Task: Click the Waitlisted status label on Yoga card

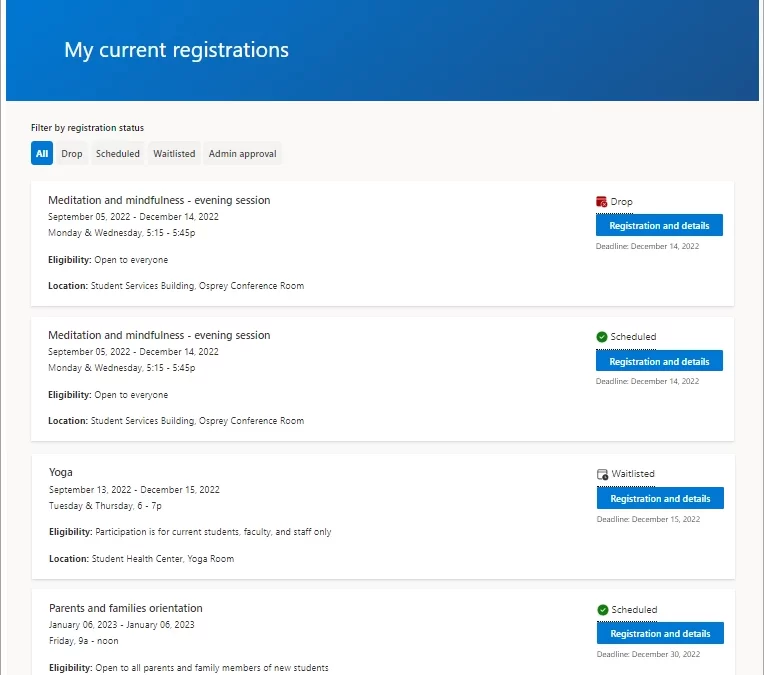Action: (x=633, y=474)
